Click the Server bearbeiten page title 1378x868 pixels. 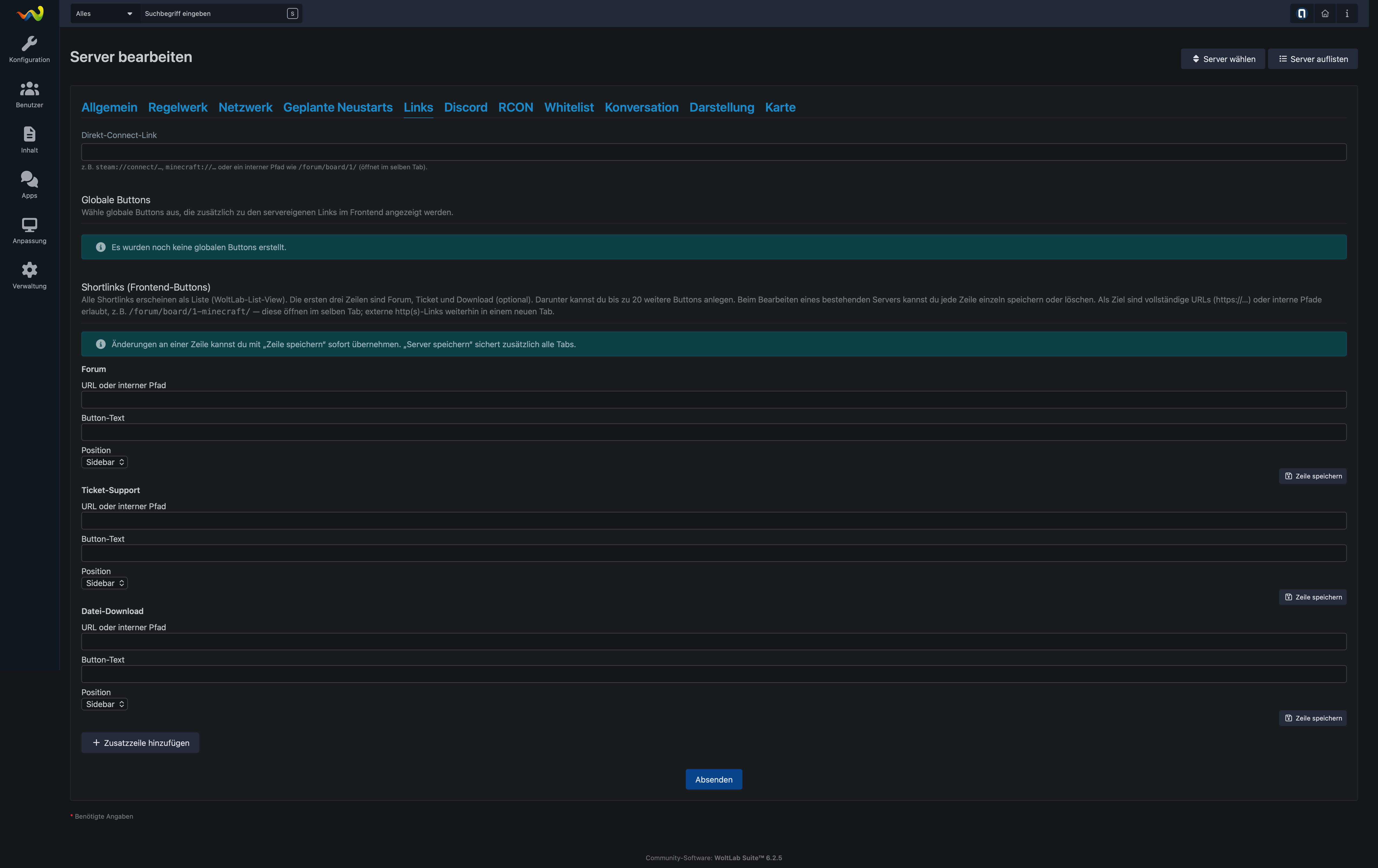[x=131, y=57]
